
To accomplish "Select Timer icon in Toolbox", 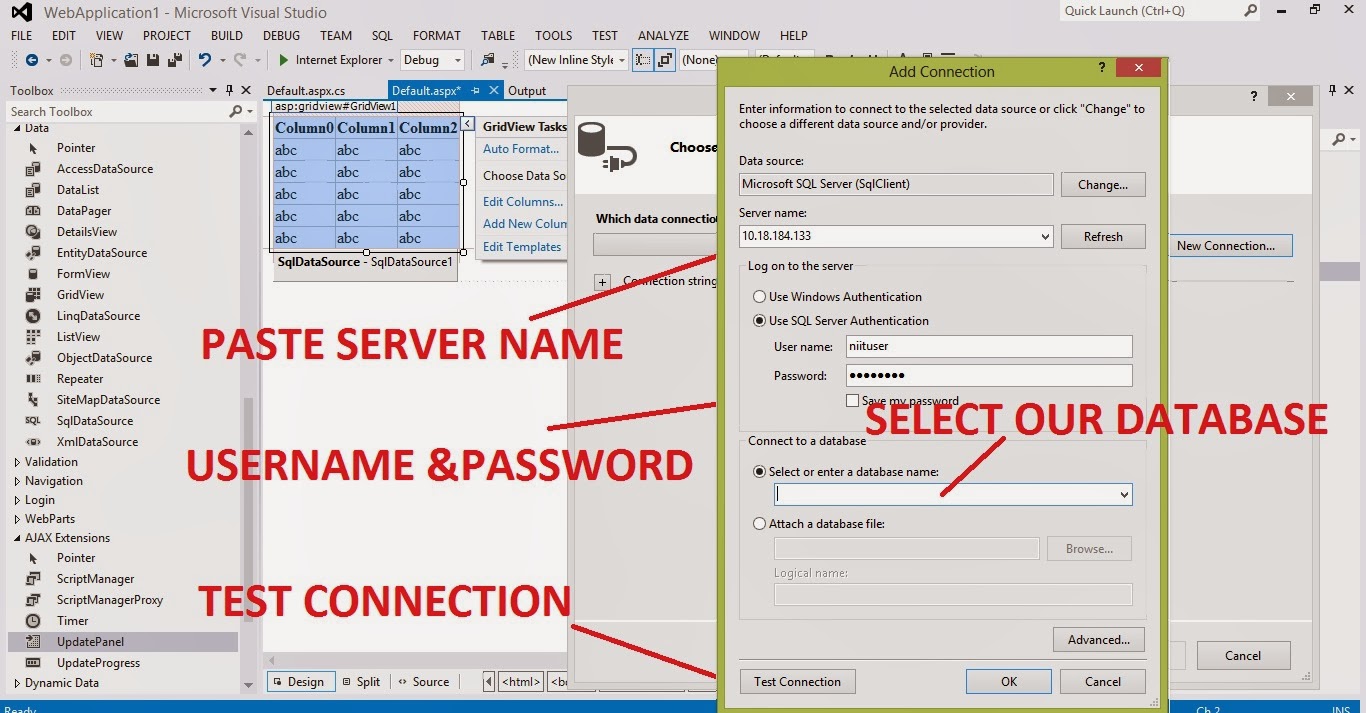I will pos(33,621).
